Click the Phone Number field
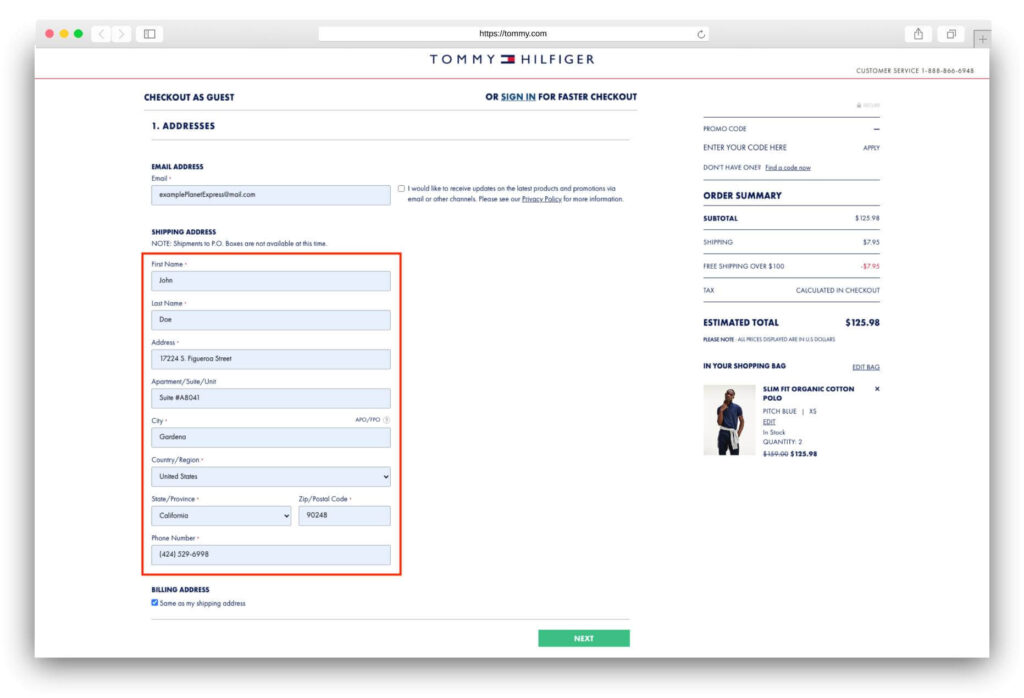1024x698 pixels. pos(271,555)
